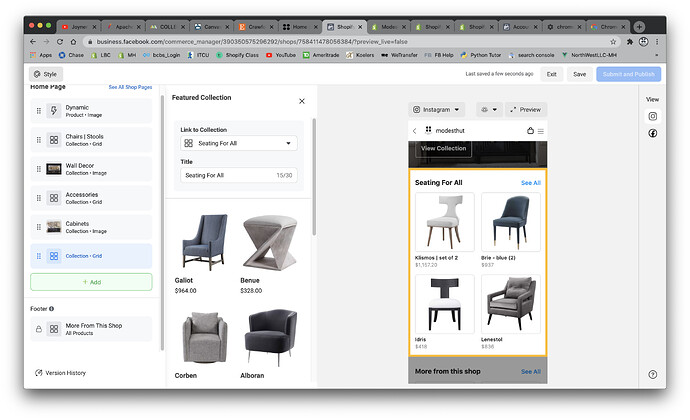The image size is (690, 420).
Task: Click the Exit button
Action: click(551, 74)
